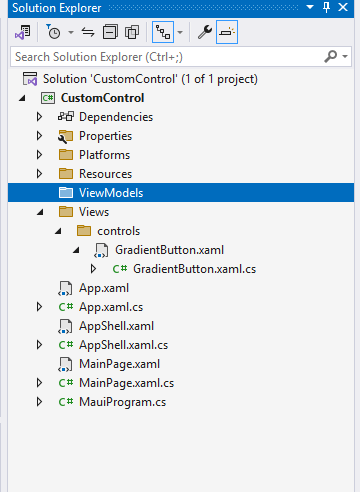Viewport: 360px width, 492px height.
Task: Select the ViewModels folder
Action: (x=181, y=193)
